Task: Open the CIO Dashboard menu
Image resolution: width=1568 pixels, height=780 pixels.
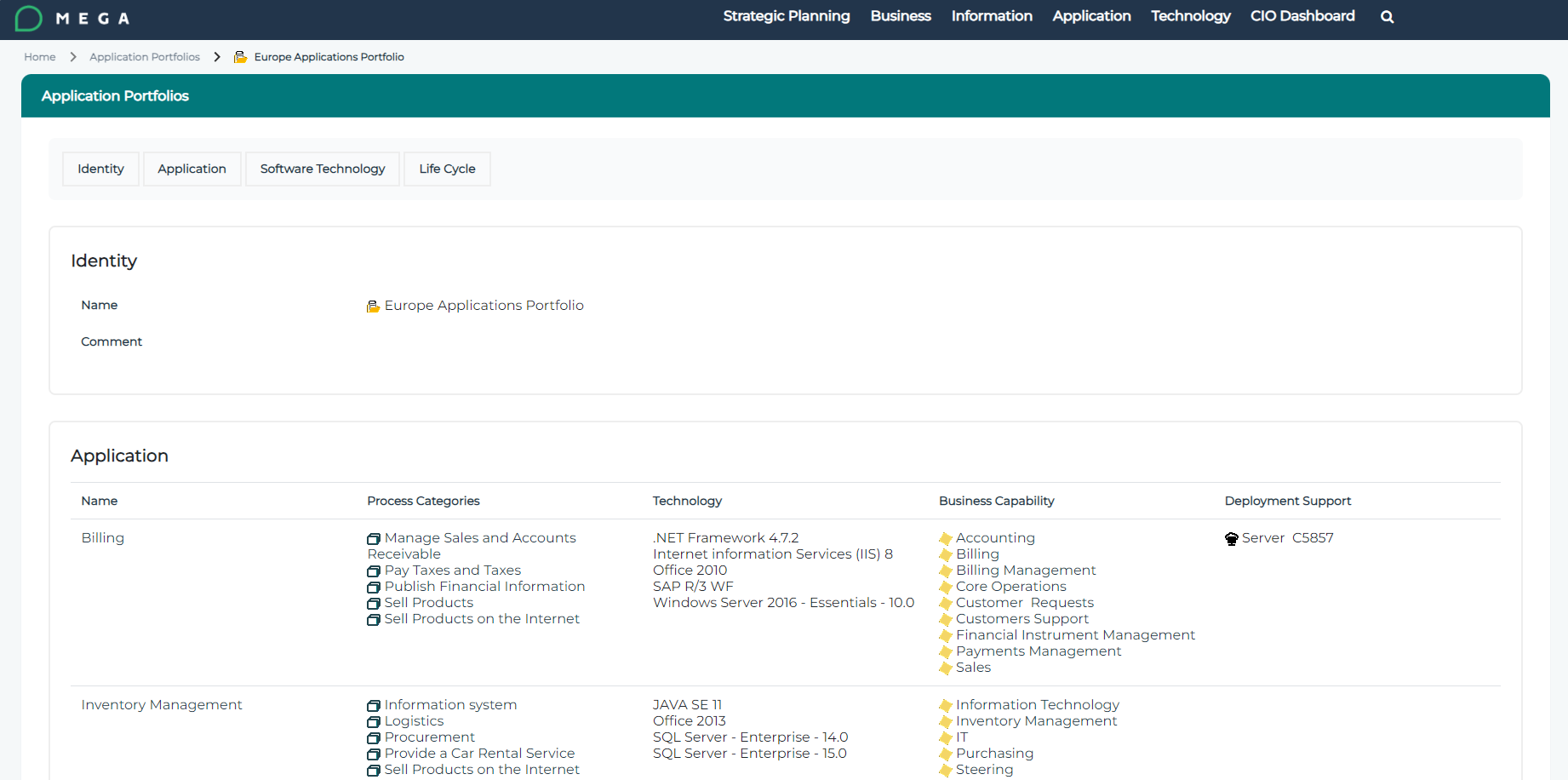Action: click(x=1302, y=16)
